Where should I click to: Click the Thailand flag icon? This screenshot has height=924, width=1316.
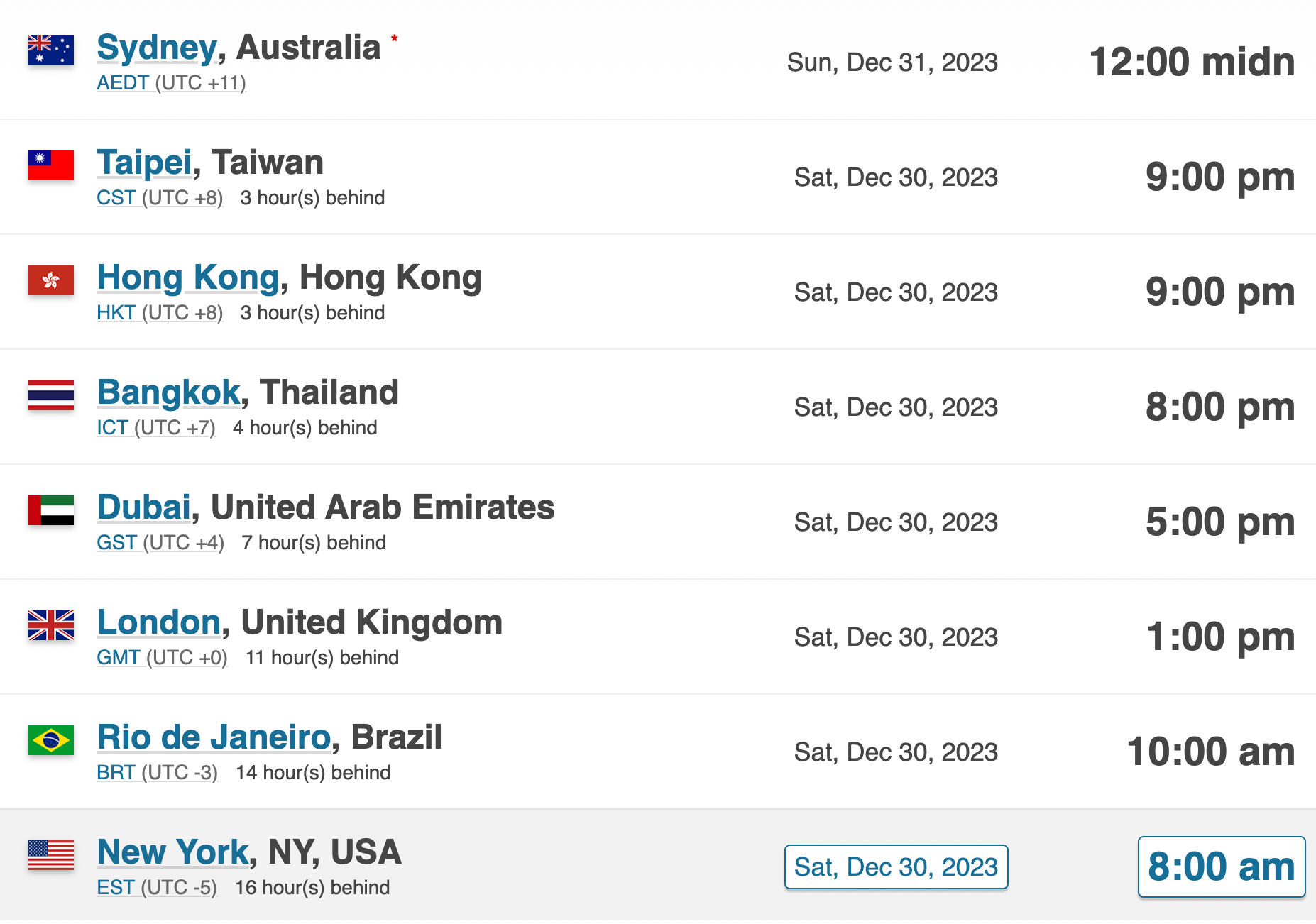click(x=50, y=395)
